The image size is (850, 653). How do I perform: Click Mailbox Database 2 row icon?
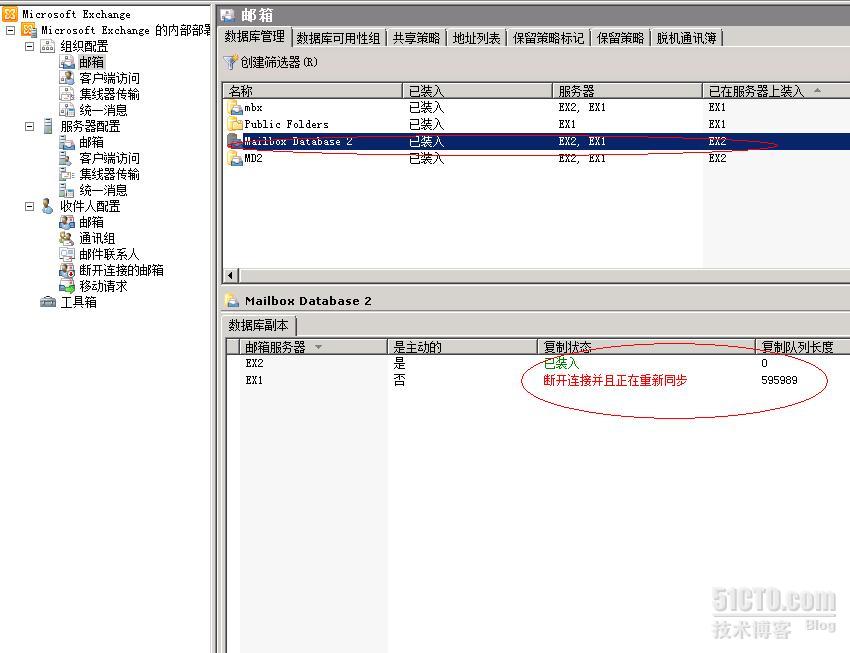click(x=235, y=141)
